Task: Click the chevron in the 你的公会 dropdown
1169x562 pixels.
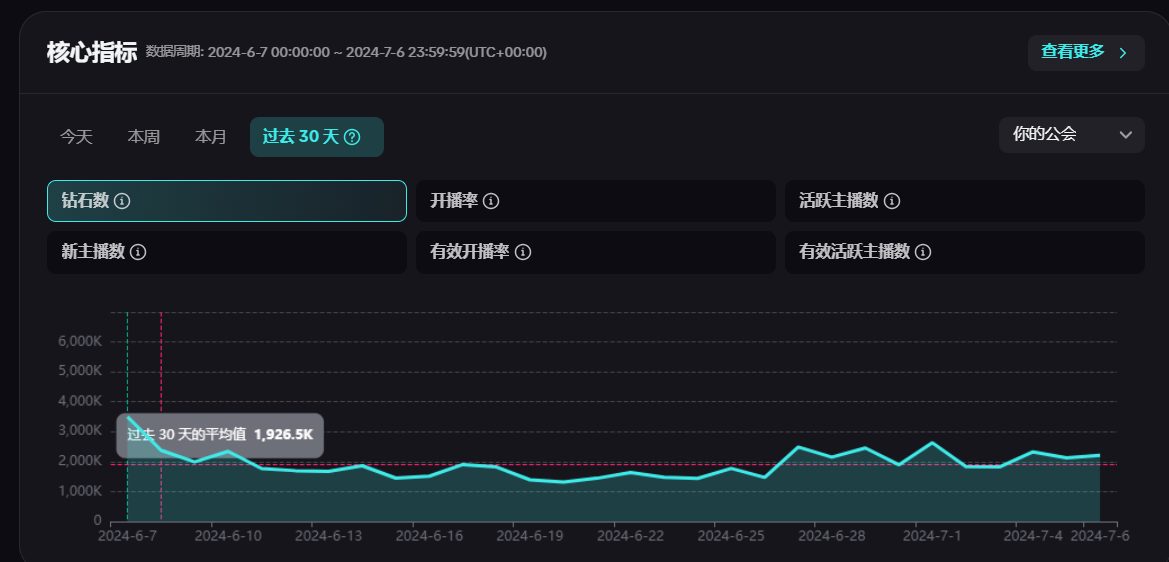Action: pyautogui.click(x=1126, y=135)
